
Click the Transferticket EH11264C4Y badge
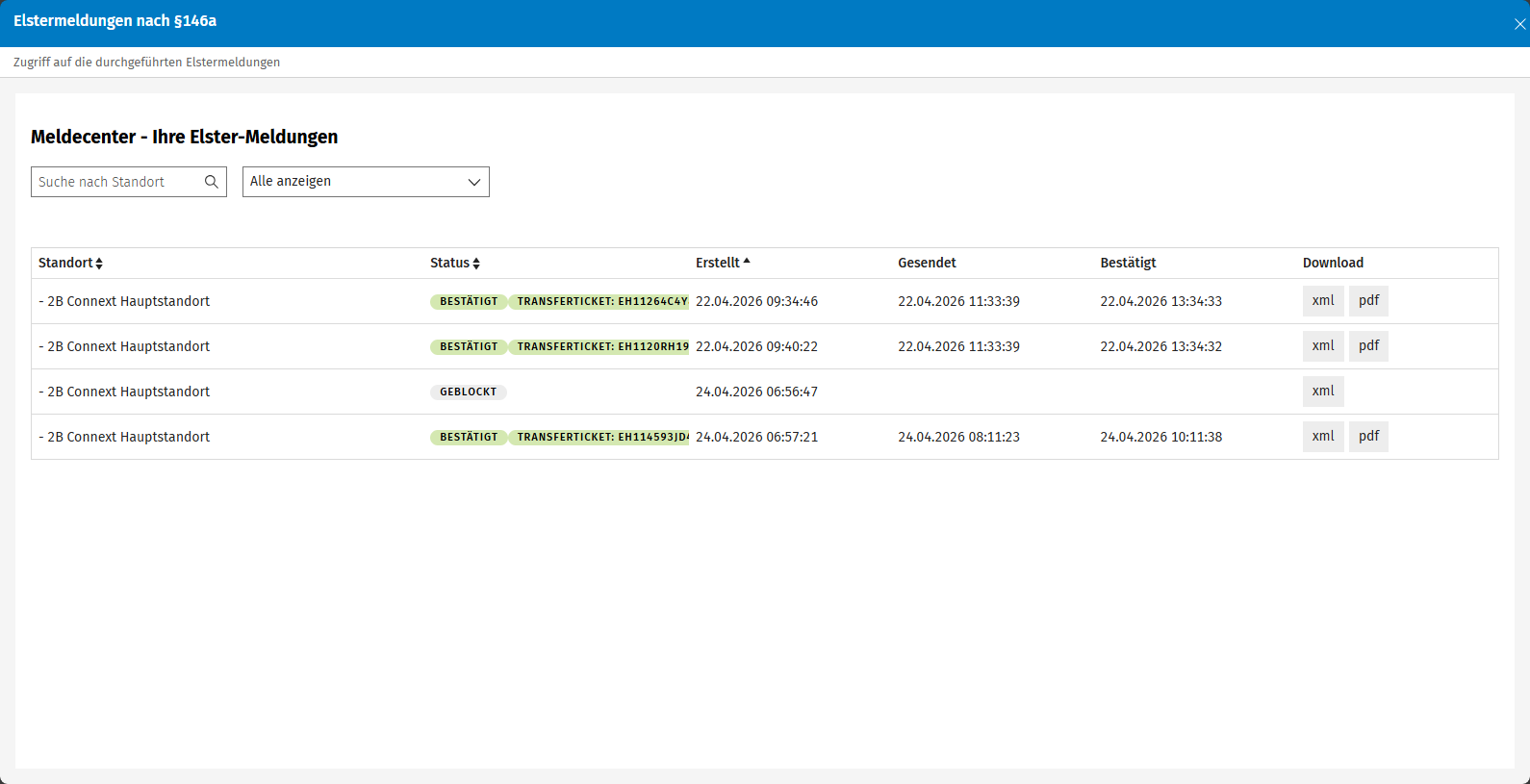pyautogui.click(x=599, y=302)
